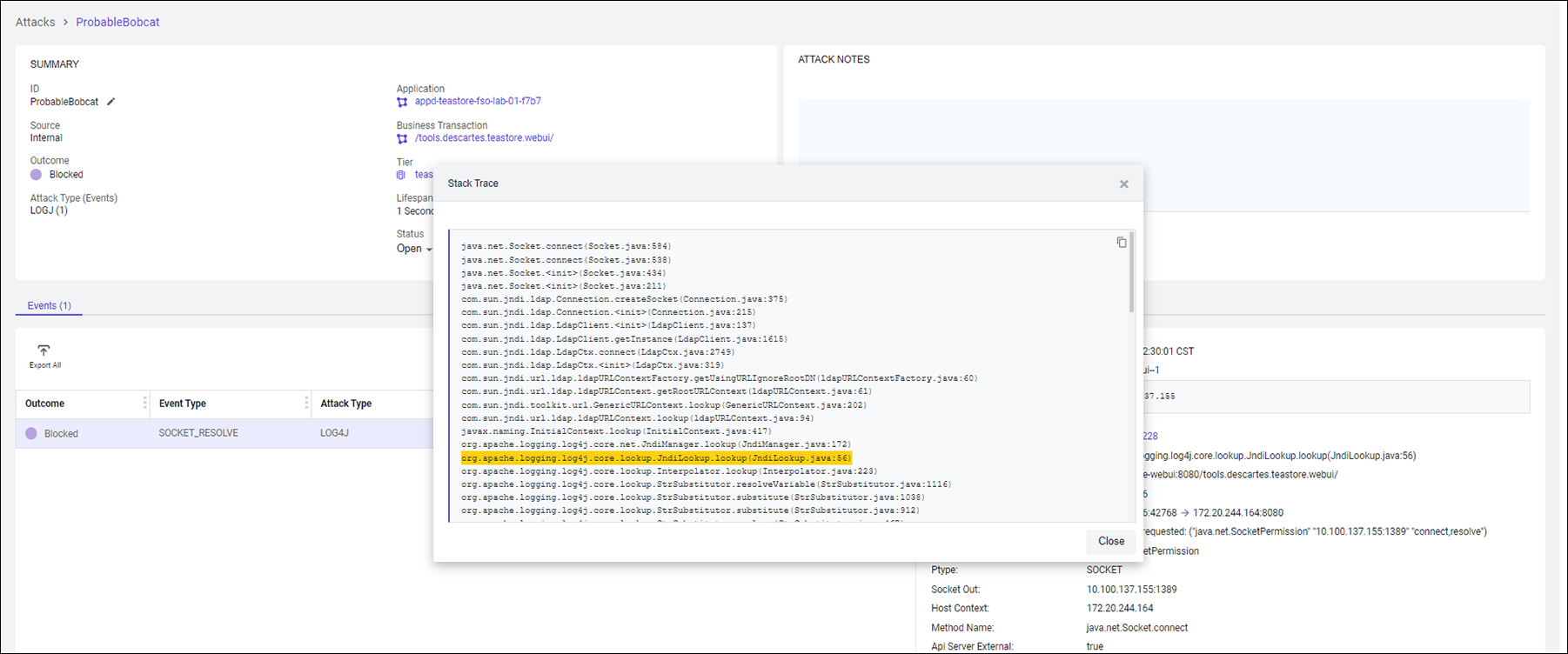Click the Application flow icon beside appd-teastore
Screen dimensions: 1568x654
[402, 102]
